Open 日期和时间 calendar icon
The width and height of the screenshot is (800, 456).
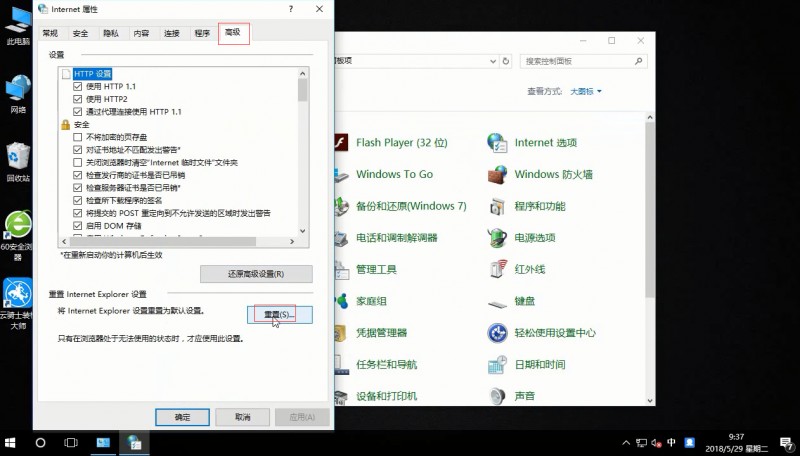(497, 364)
